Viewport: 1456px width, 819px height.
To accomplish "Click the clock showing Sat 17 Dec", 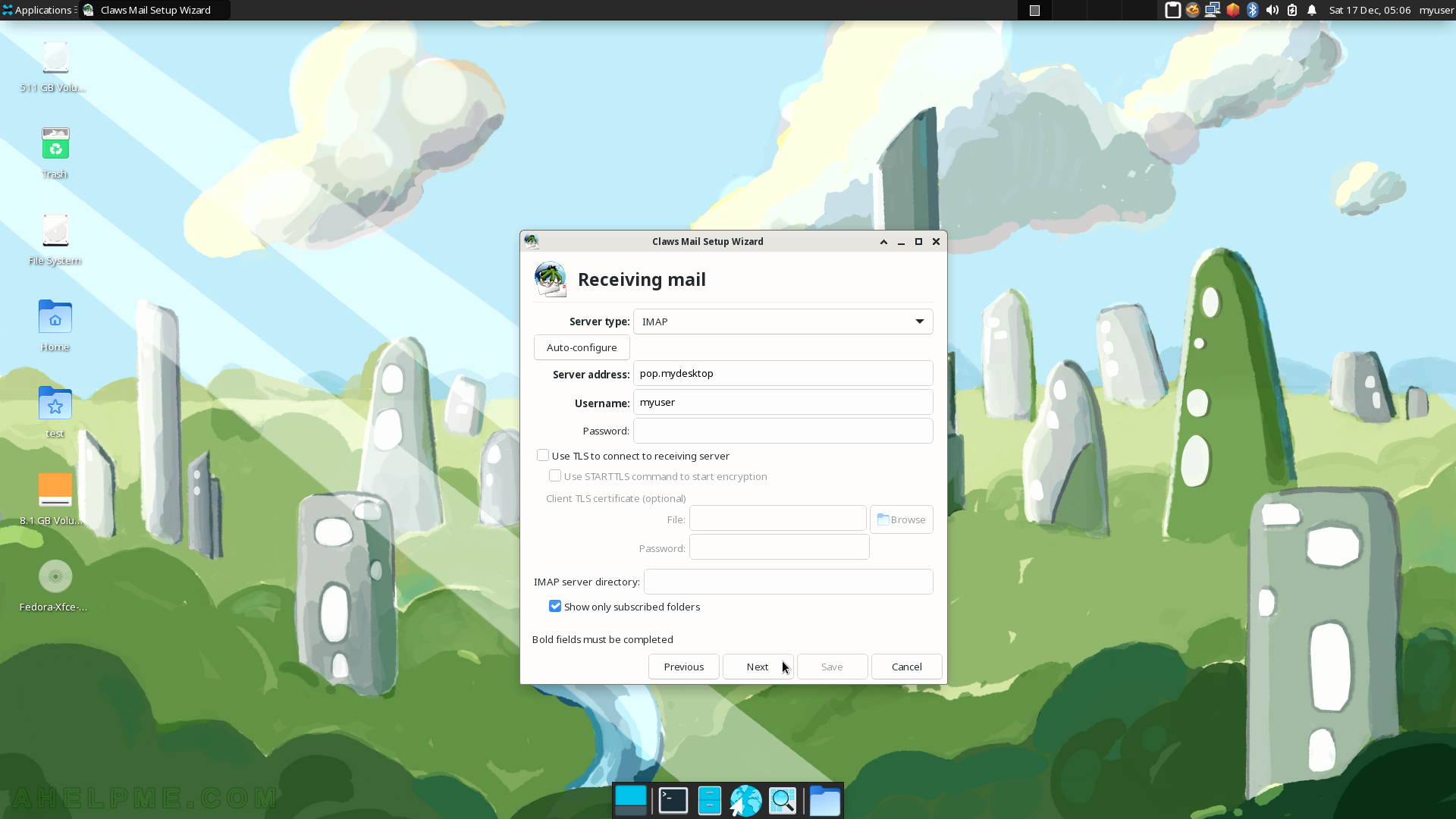I will tap(1370, 10).
